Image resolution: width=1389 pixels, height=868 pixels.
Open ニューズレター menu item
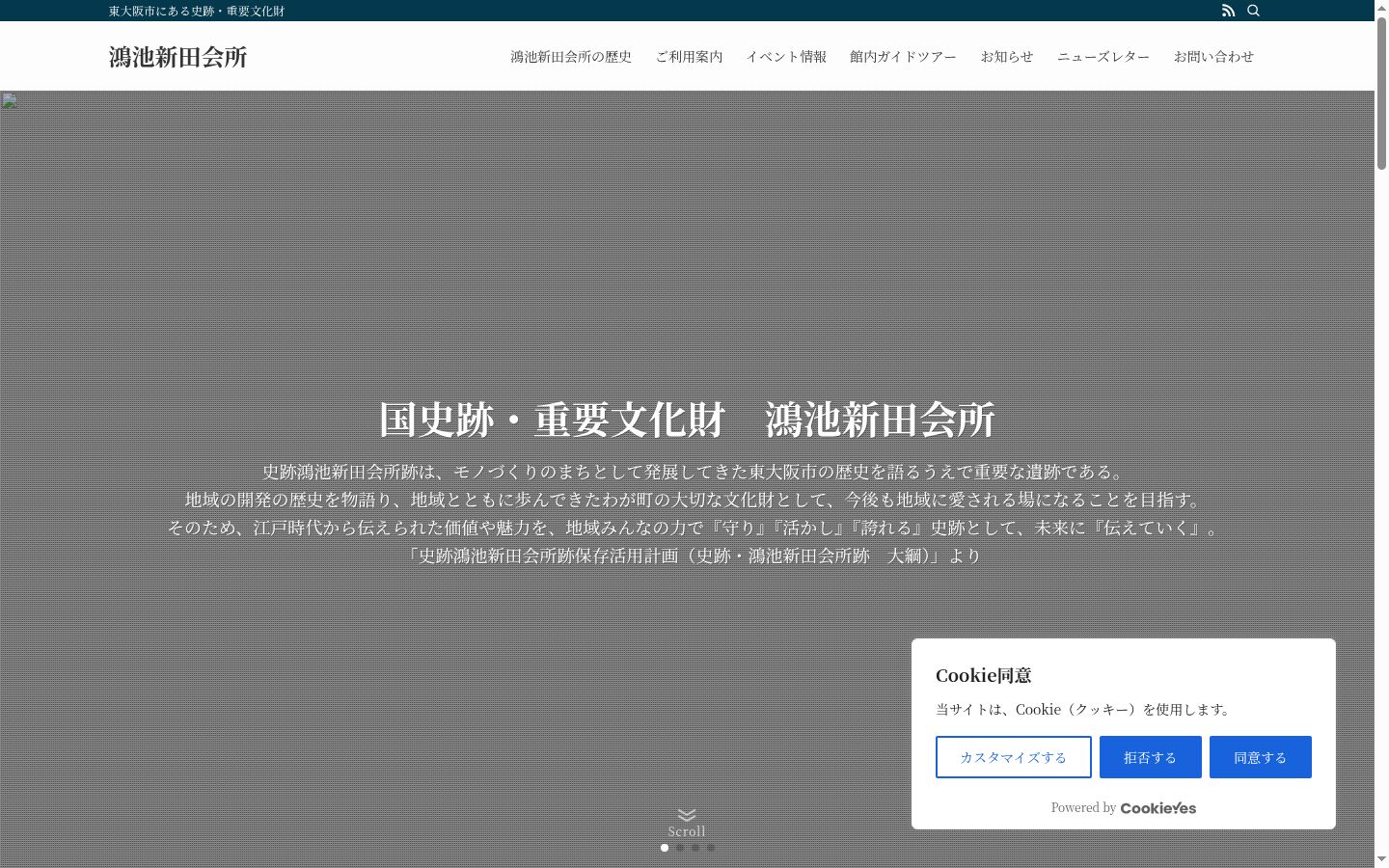[1103, 57]
